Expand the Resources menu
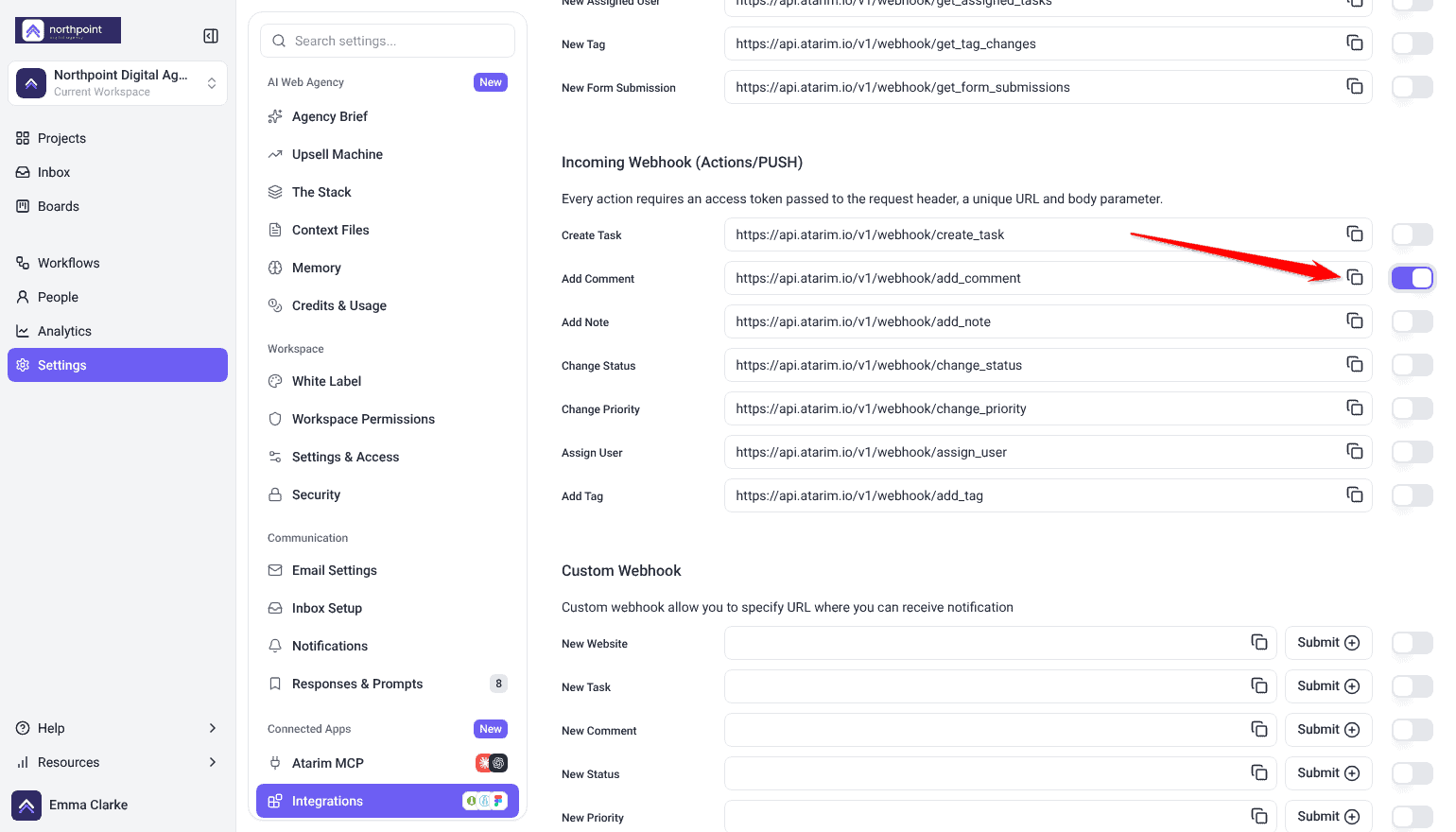The height and width of the screenshot is (832, 1456). (x=117, y=762)
